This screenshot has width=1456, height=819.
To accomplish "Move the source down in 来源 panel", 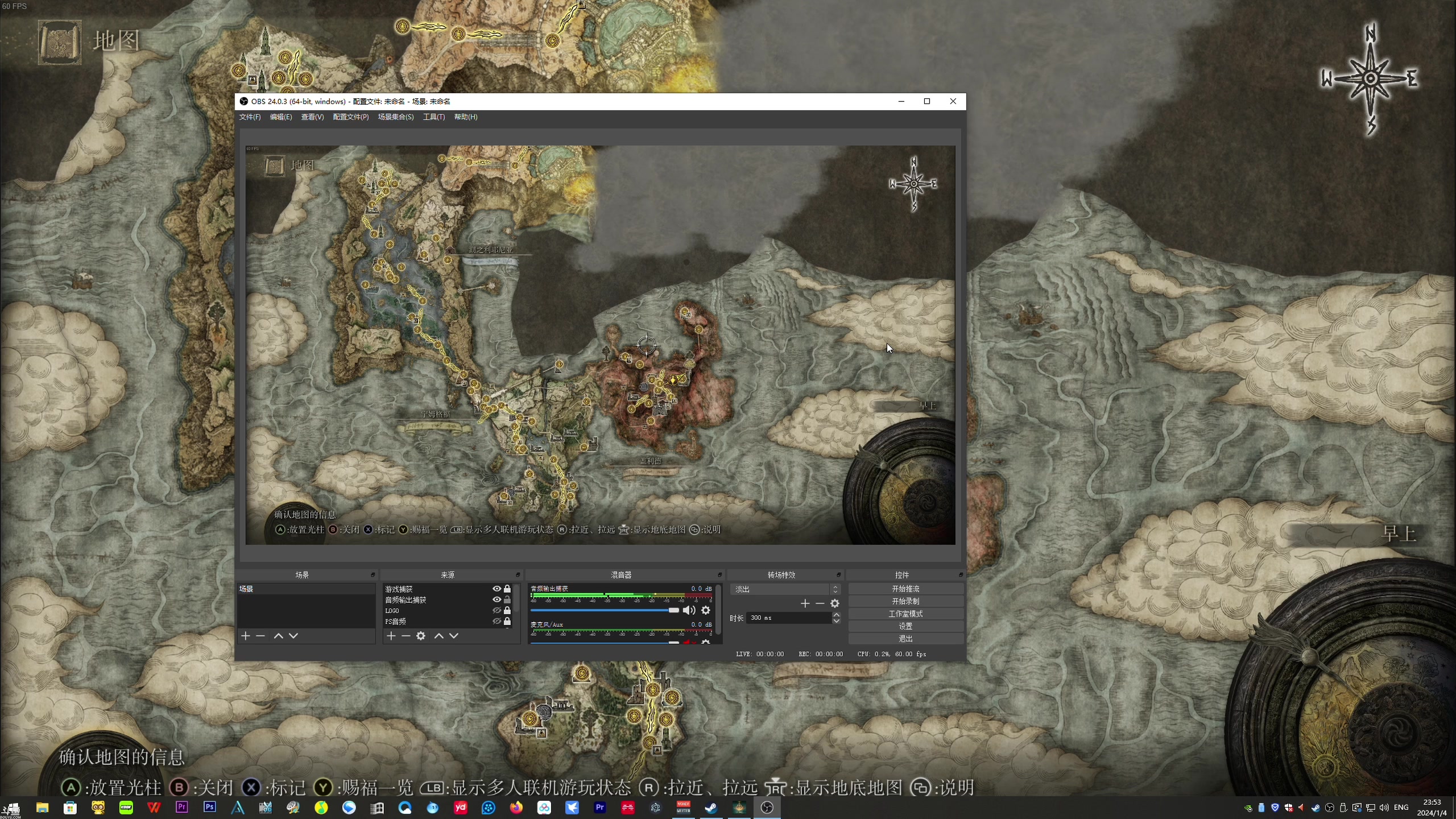I will coord(454,636).
